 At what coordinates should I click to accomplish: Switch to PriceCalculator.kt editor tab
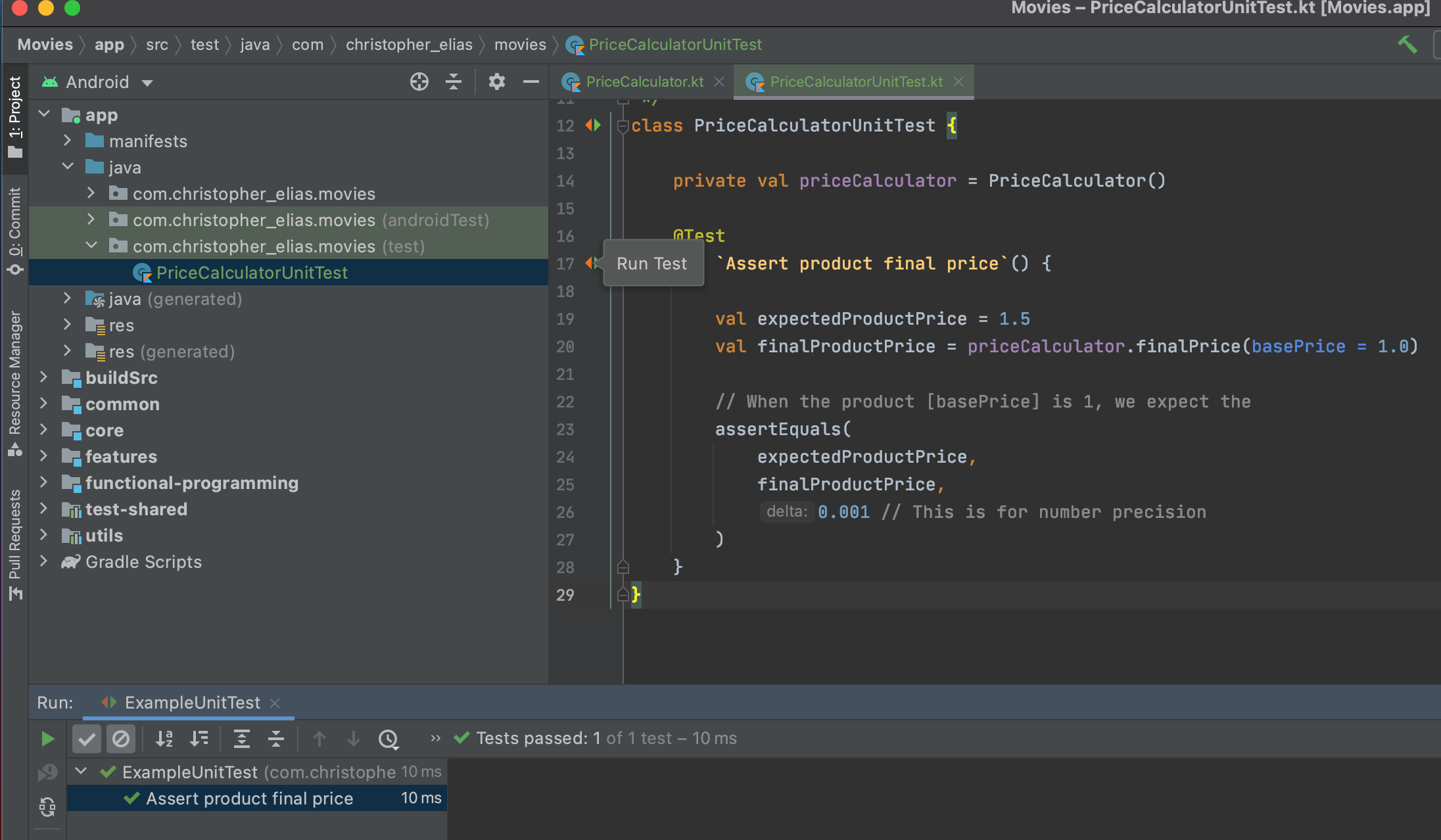[x=644, y=82]
